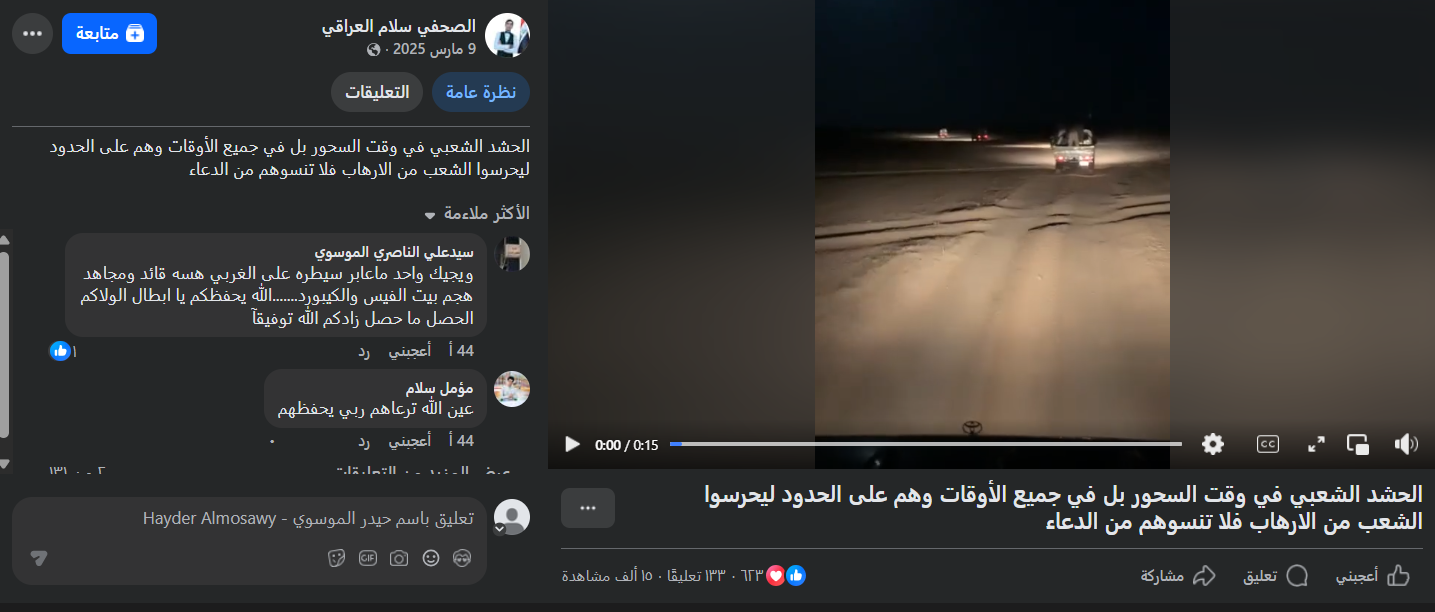Viewport: 1435px width, 612px height.
Task: Open video settings gear
Action: pyautogui.click(x=1213, y=444)
